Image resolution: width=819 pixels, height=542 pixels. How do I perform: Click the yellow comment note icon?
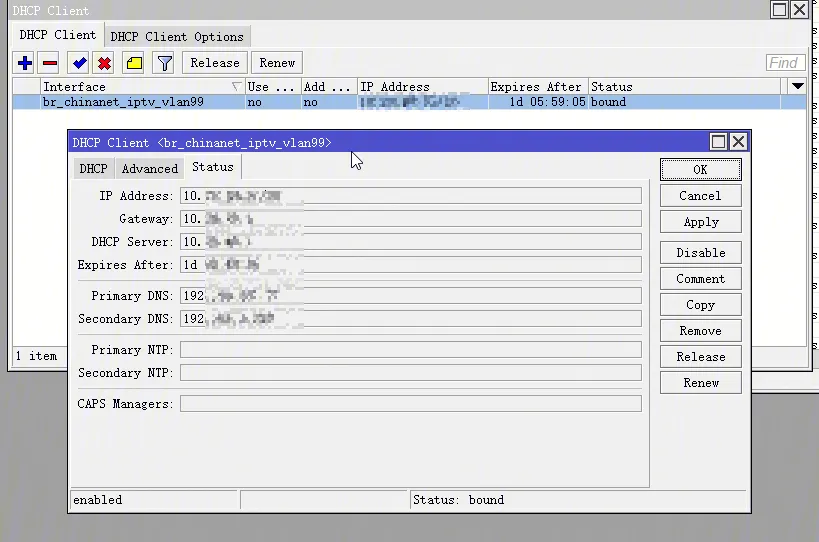pyautogui.click(x=134, y=63)
